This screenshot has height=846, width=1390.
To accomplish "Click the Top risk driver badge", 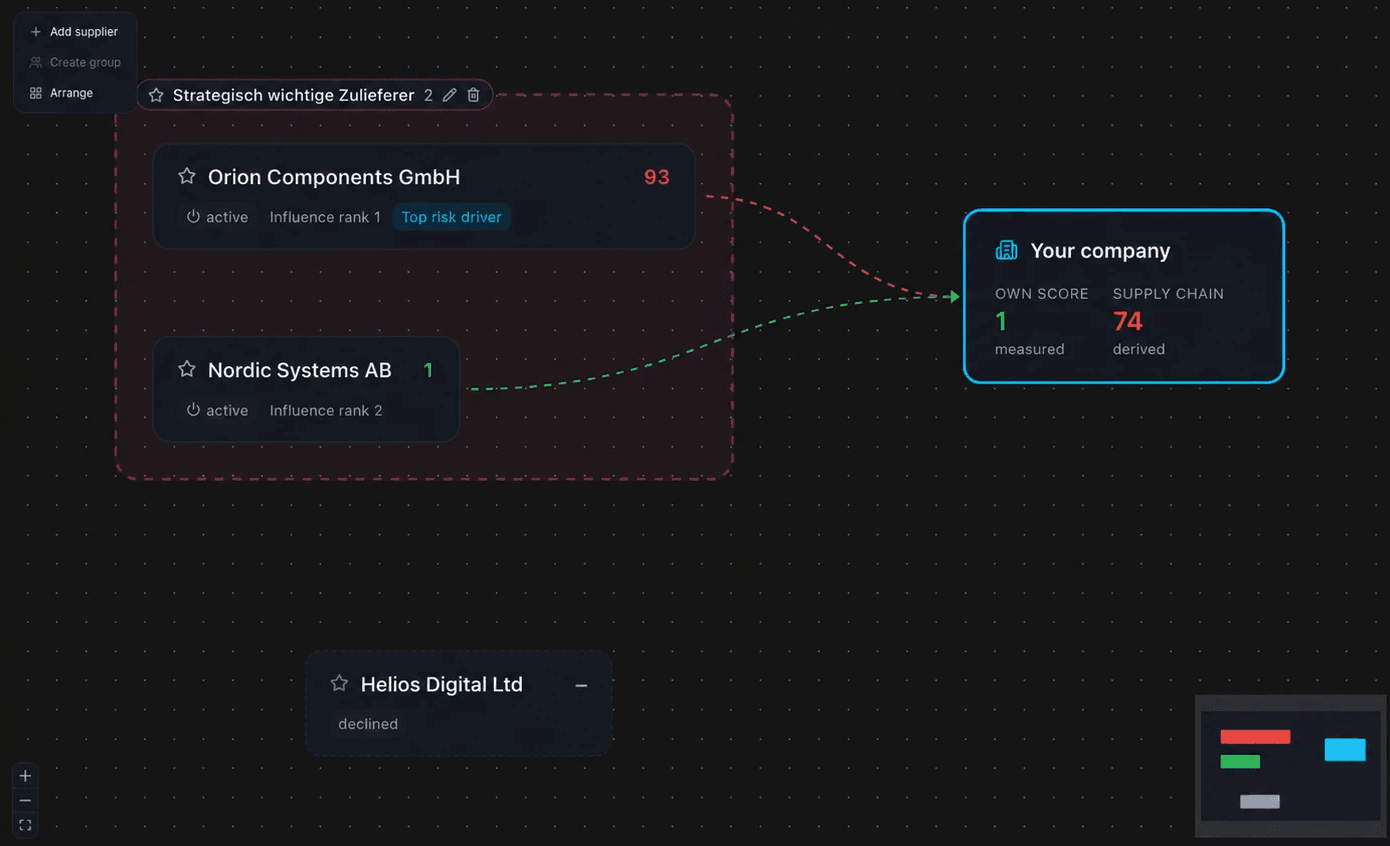I will point(452,217).
